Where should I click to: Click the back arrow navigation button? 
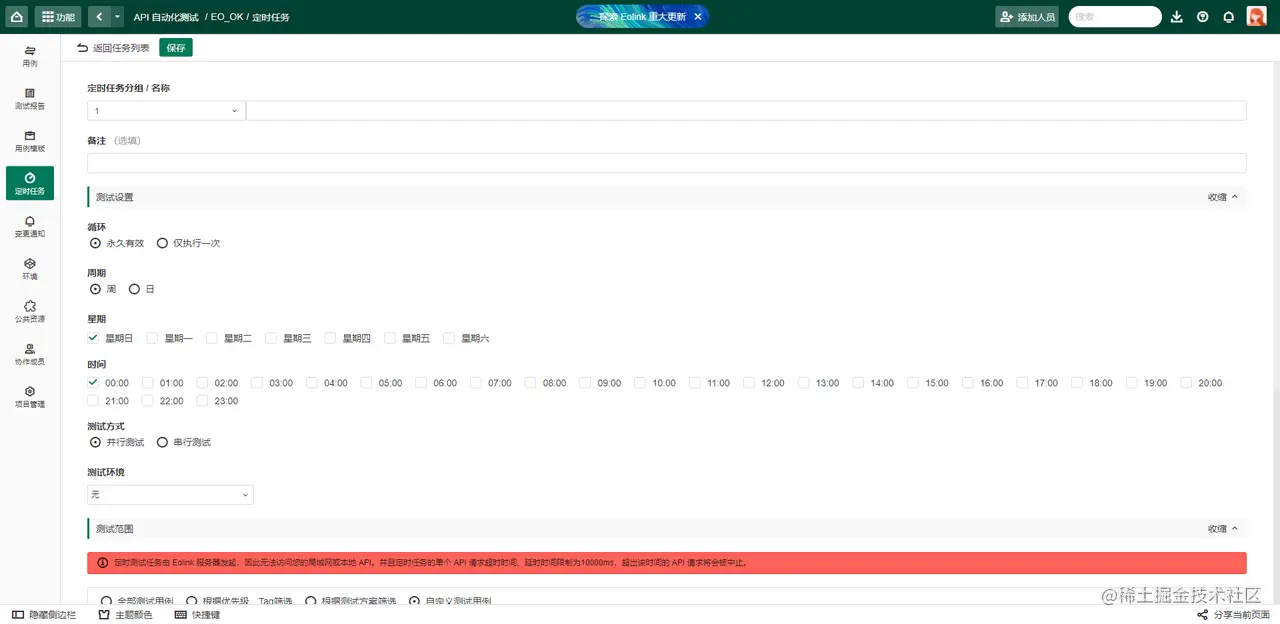tap(99, 17)
